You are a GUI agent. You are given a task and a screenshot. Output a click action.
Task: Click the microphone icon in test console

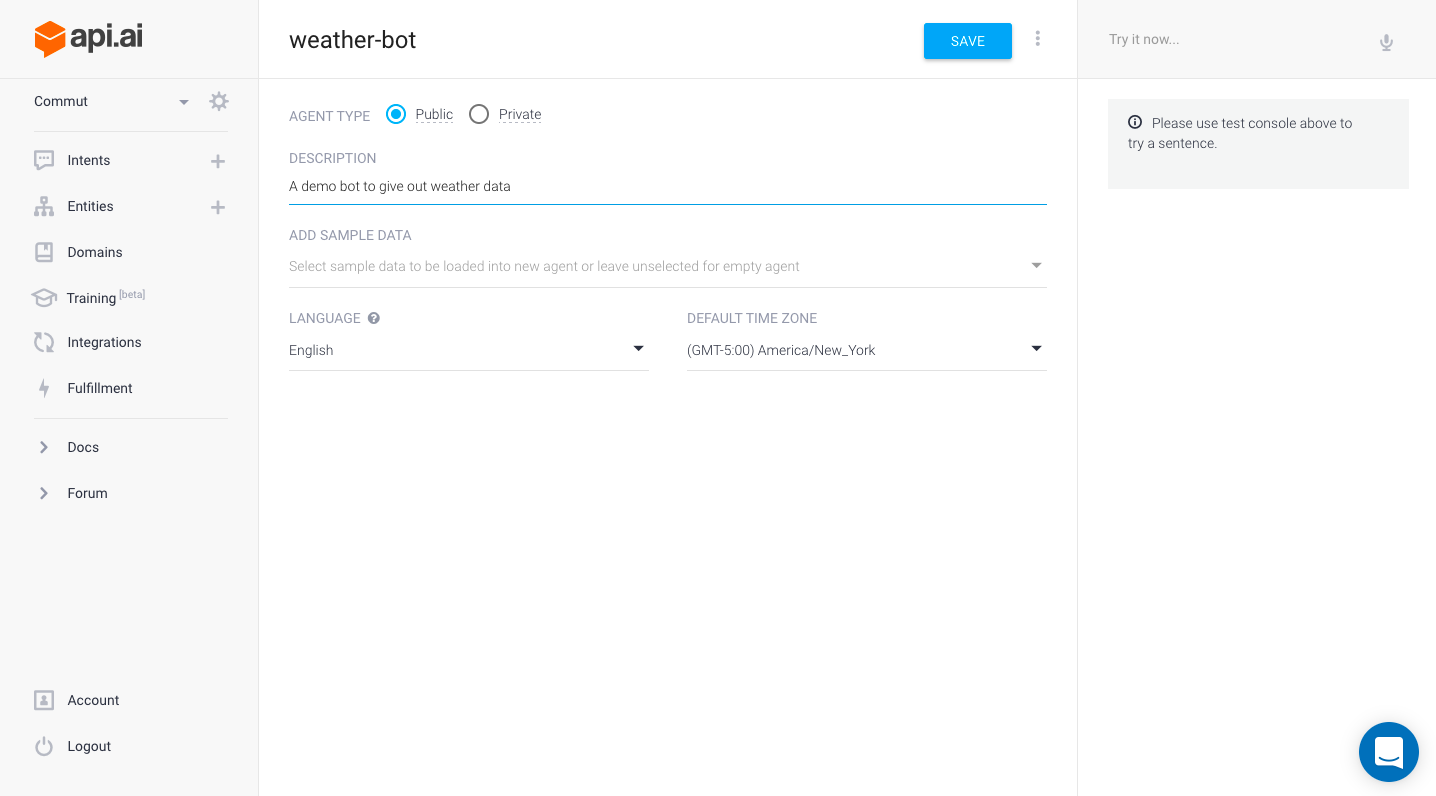click(x=1386, y=43)
